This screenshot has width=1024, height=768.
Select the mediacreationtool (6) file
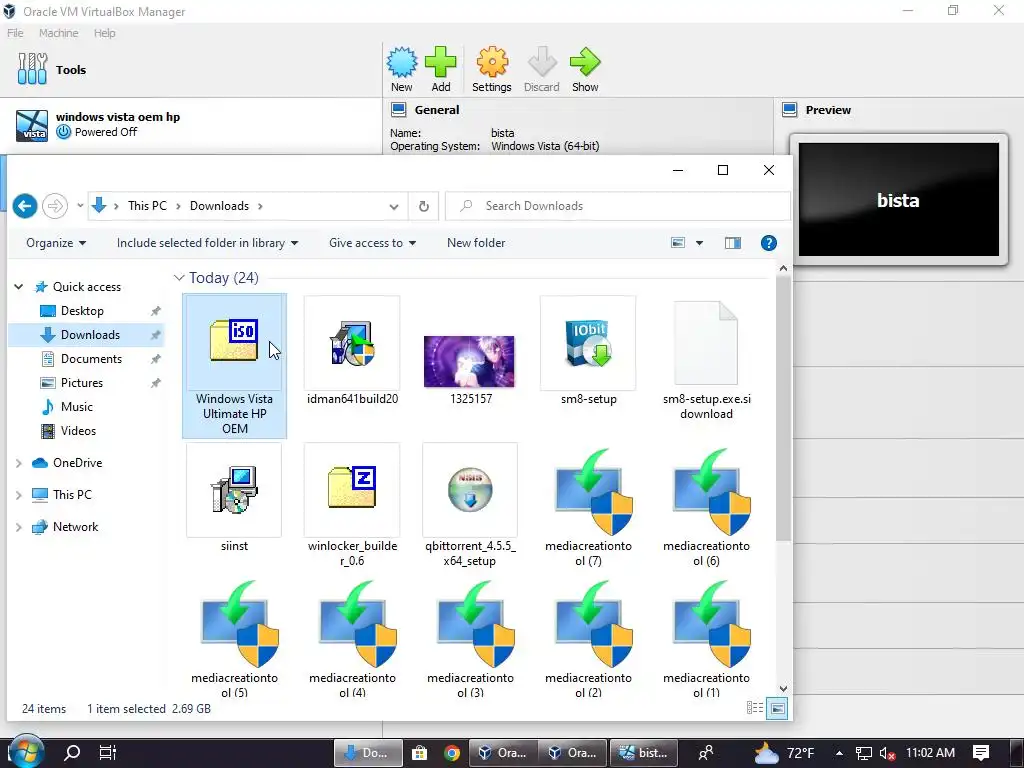(x=706, y=506)
